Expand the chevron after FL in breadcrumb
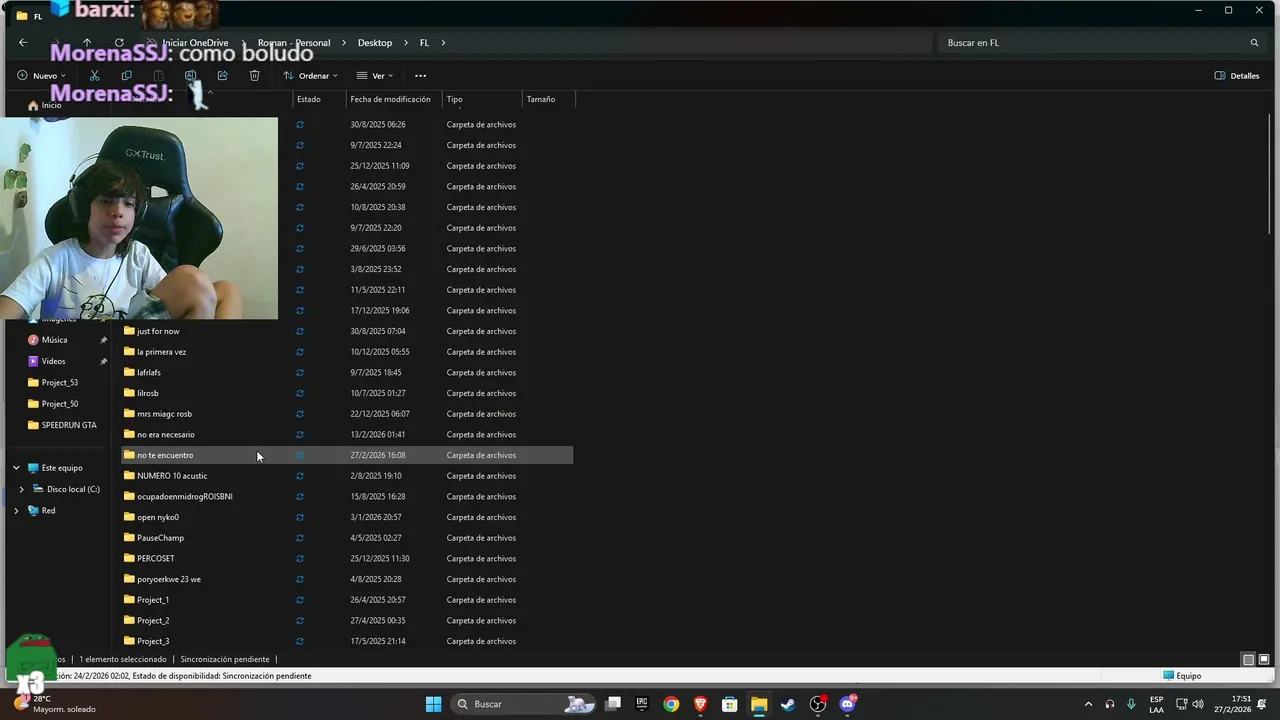Image resolution: width=1280 pixels, height=720 pixels. point(443,43)
